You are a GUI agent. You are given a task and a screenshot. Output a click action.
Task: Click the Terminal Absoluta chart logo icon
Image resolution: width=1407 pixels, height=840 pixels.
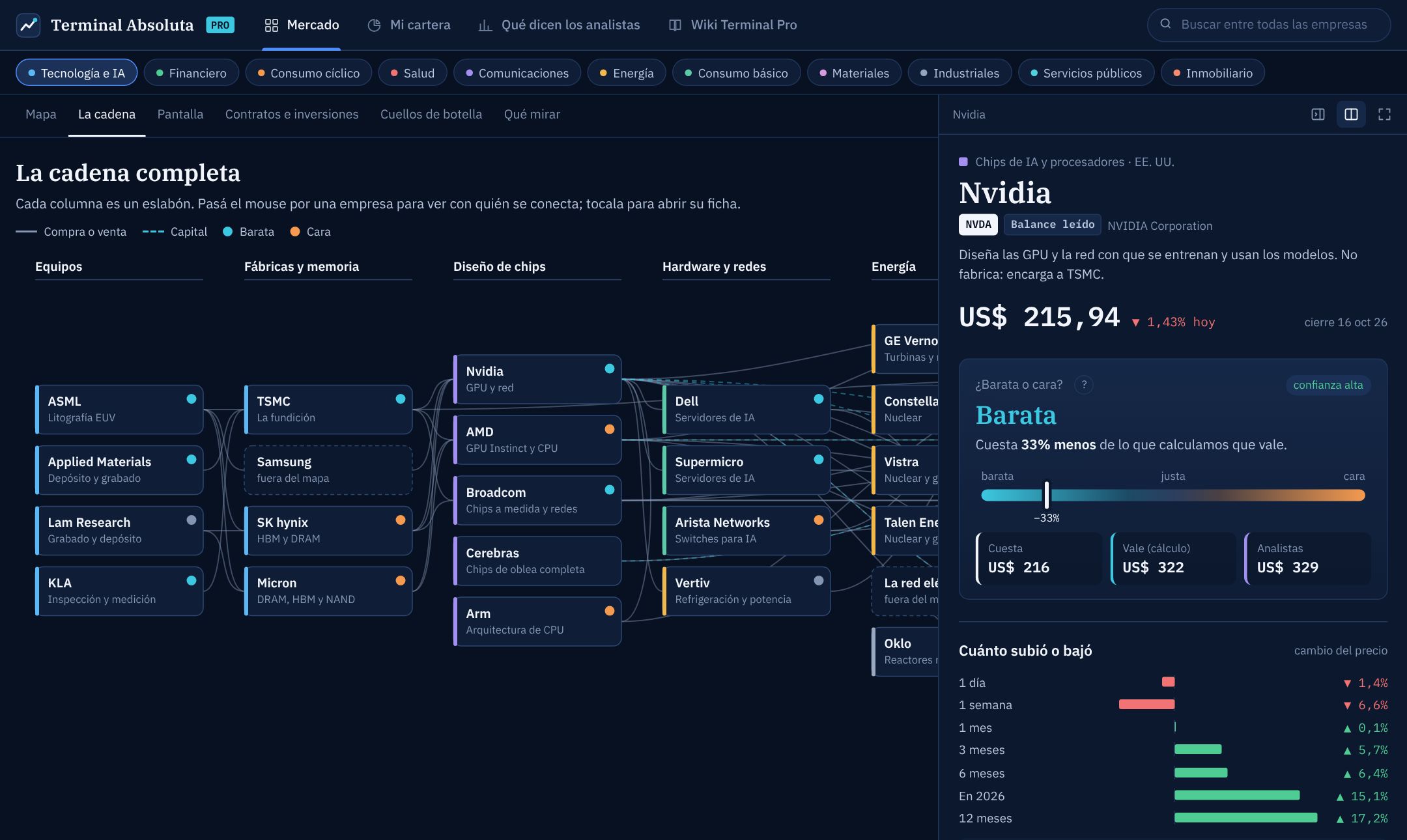(28, 25)
